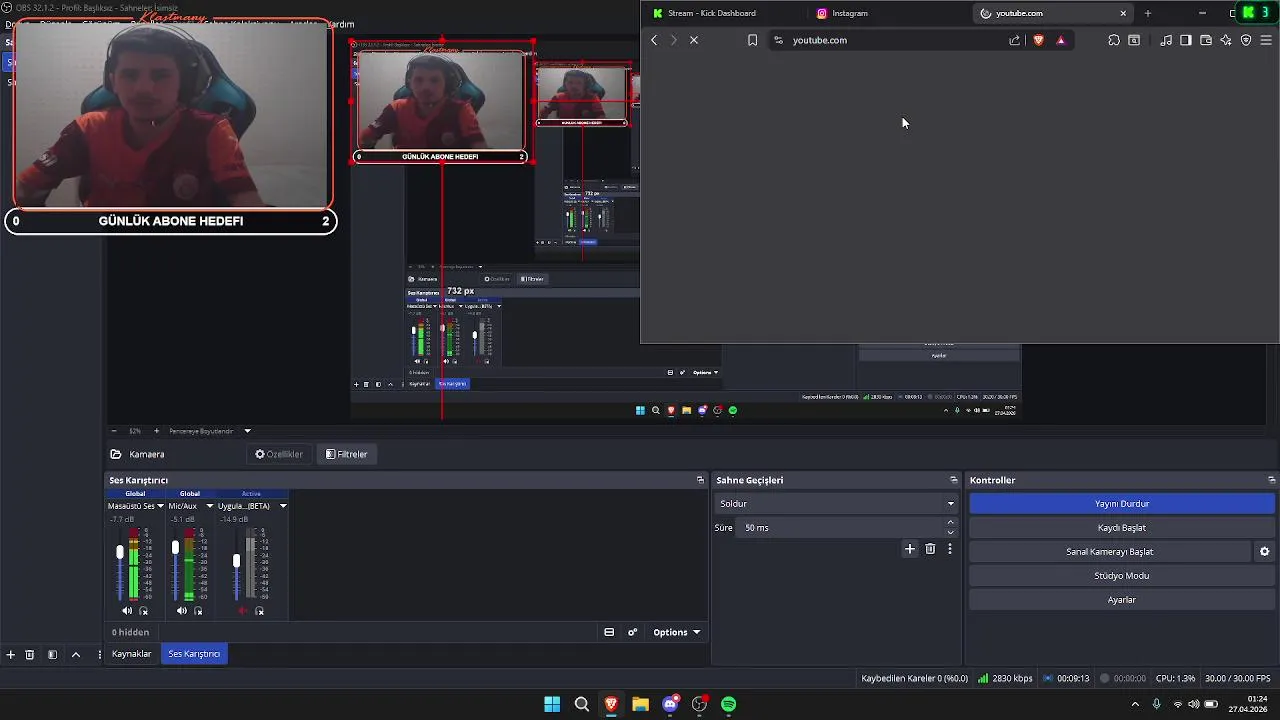Viewport: 1280px width, 720px height.
Task: Open the media playlist music note icon
Action: [x=1166, y=40]
